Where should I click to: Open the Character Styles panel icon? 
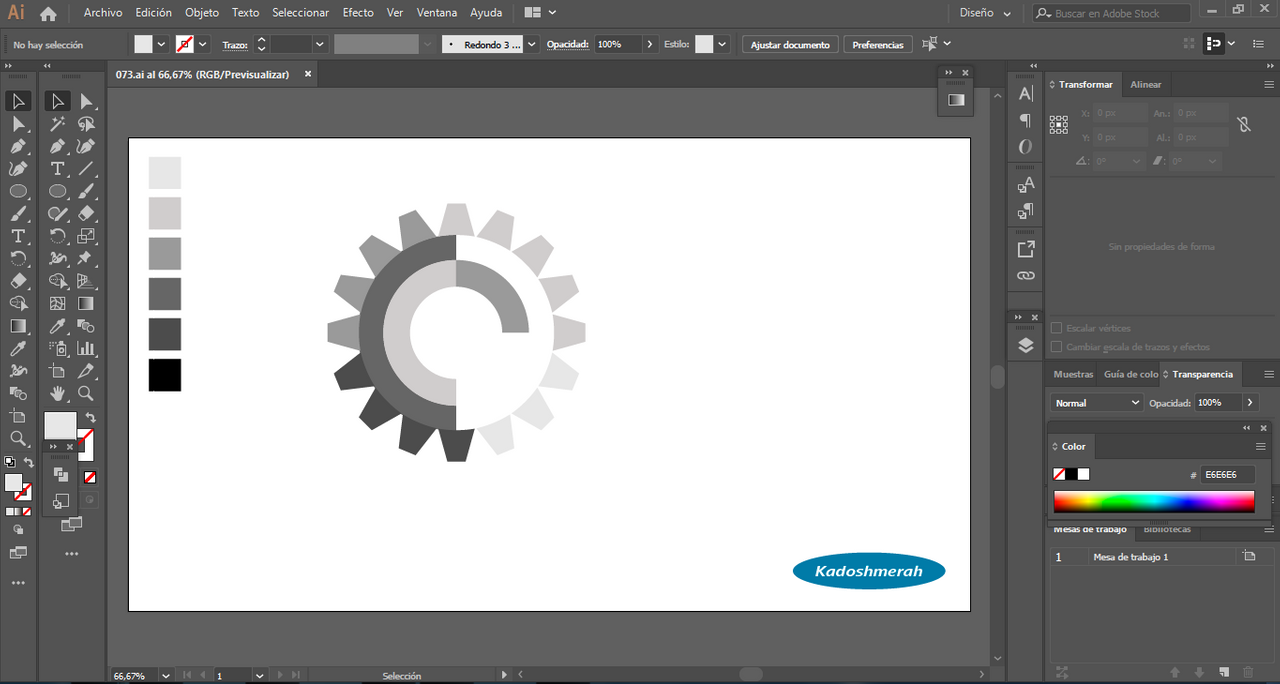click(x=1025, y=185)
